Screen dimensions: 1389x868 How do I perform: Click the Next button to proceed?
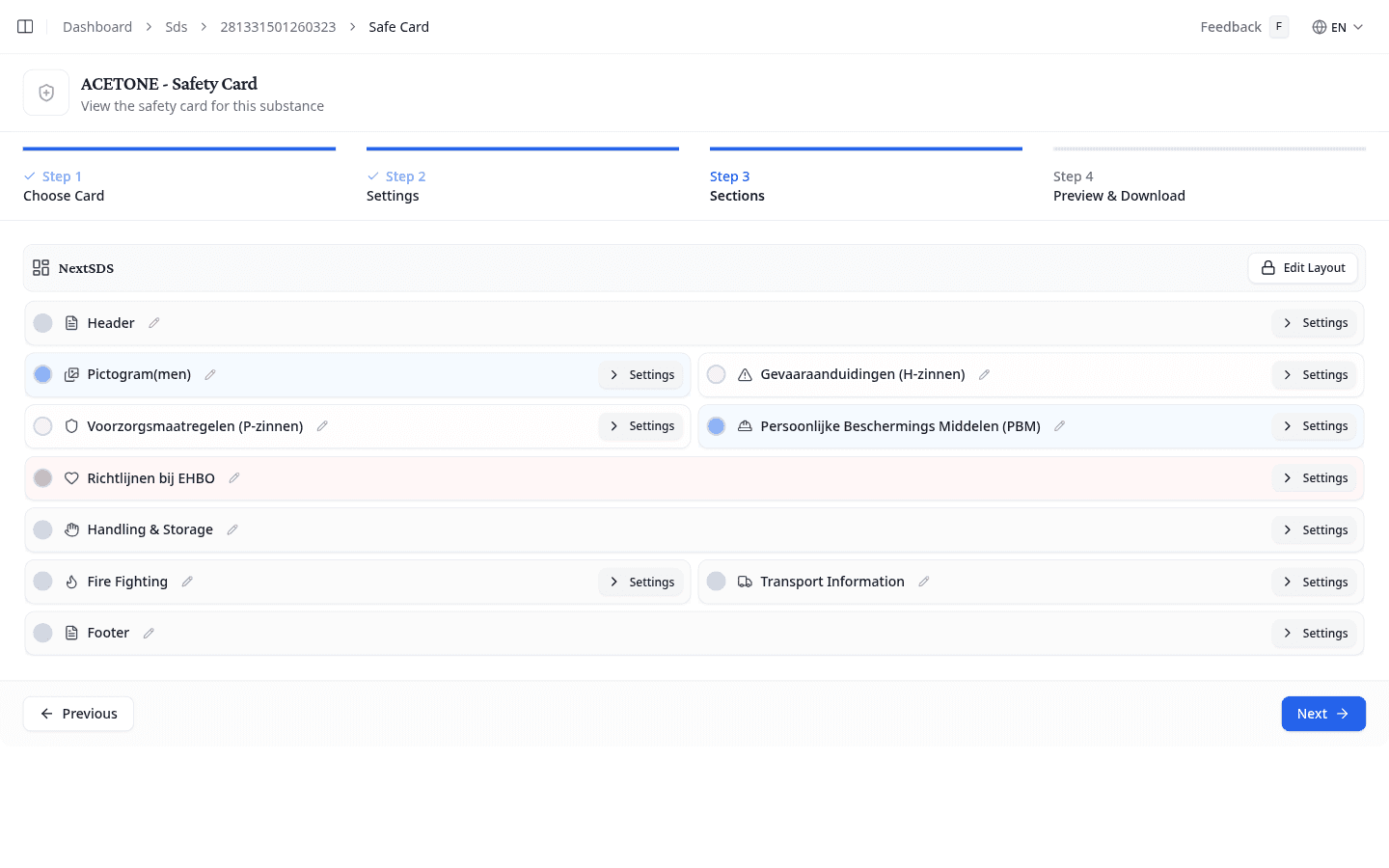1323,713
